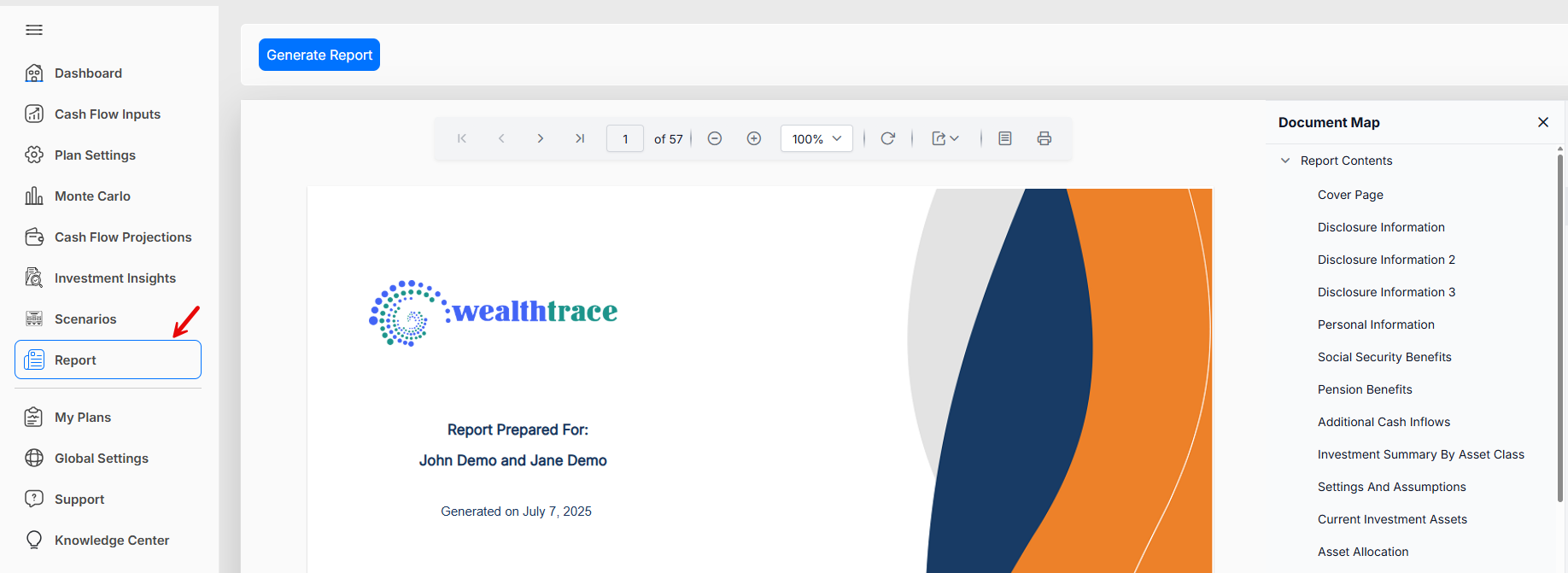Open Dashboard from the sidebar
The image size is (1568, 573).
(88, 73)
